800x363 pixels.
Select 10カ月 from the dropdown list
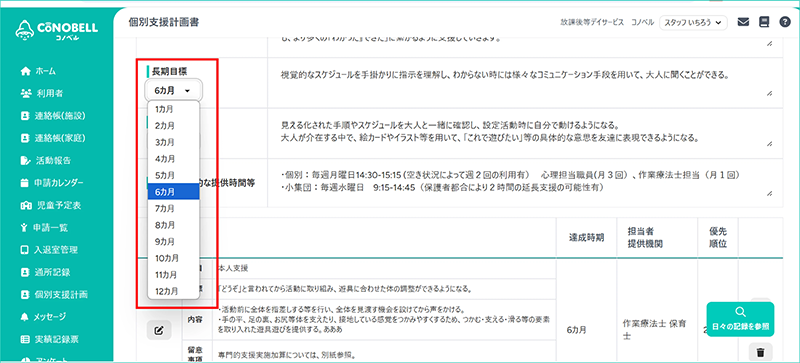click(173, 258)
